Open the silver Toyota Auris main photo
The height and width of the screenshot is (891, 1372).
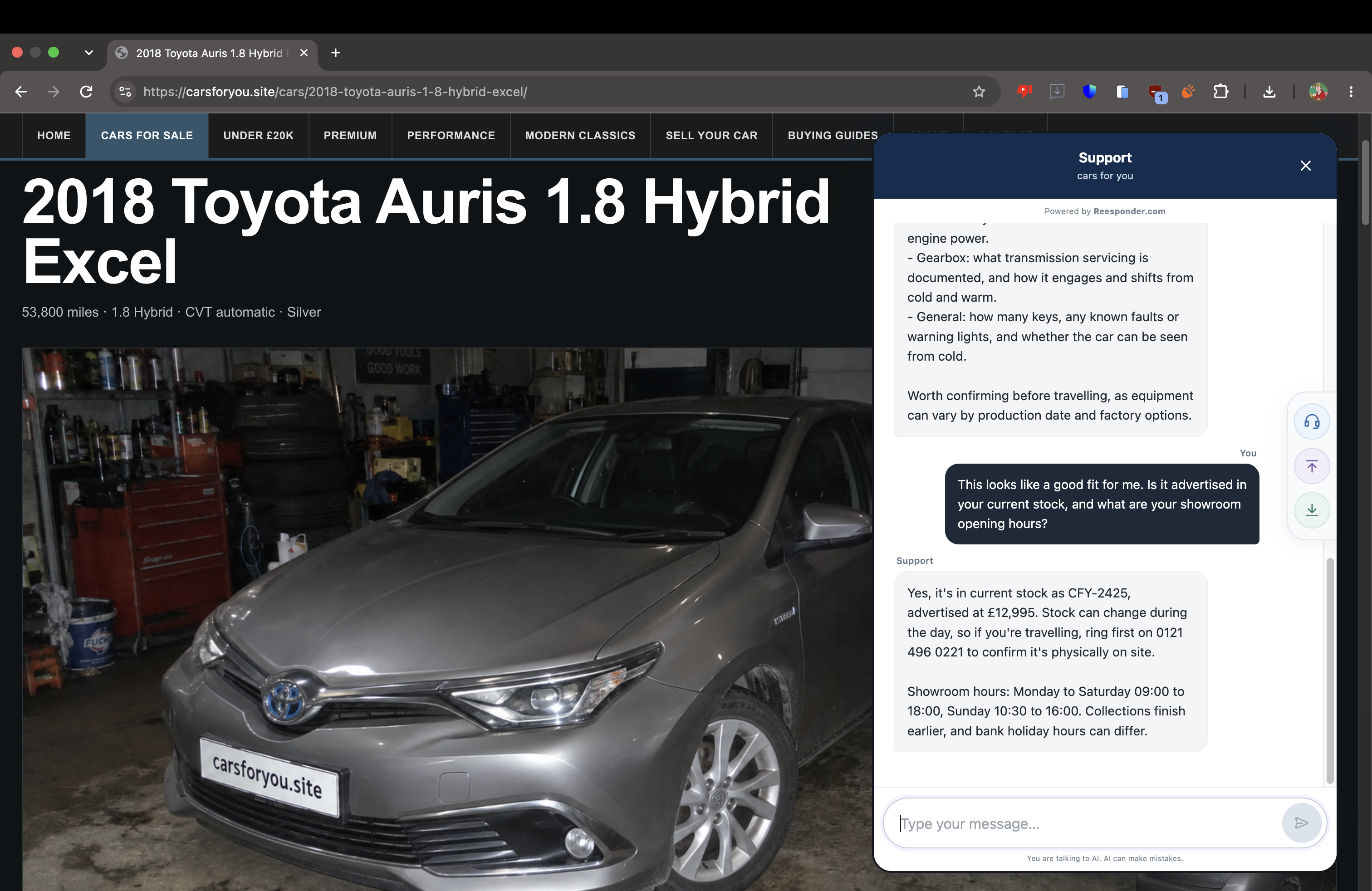[x=447, y=619]
